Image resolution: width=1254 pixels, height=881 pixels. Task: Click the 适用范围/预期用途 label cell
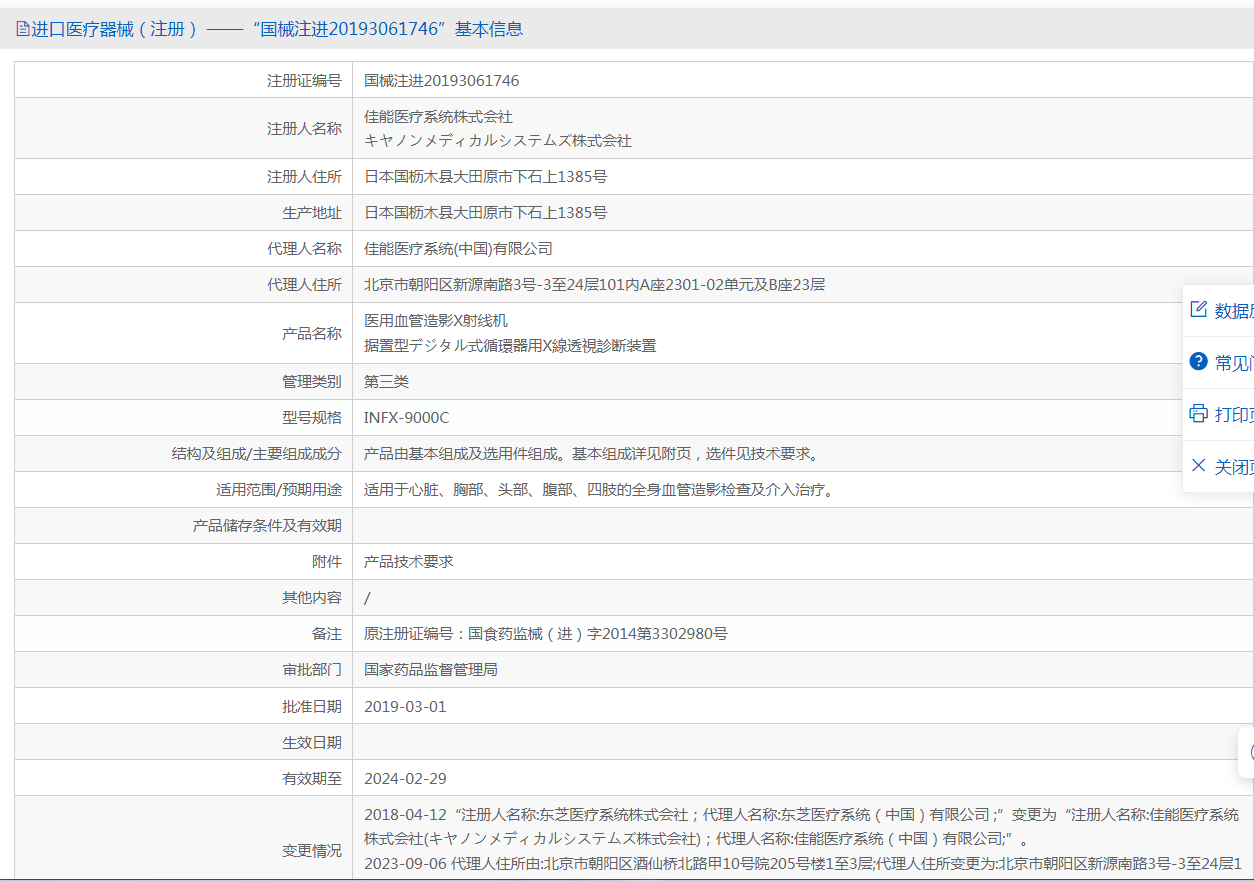tap(183, 489)
